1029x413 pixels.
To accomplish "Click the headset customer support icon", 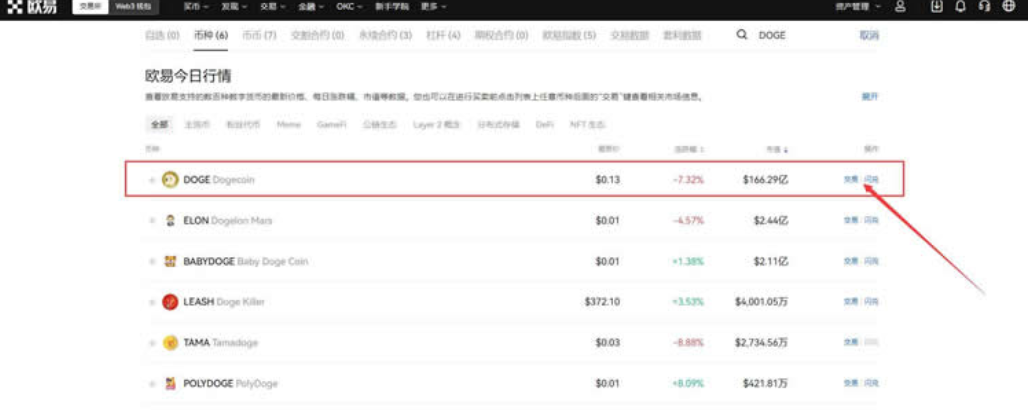I will coord(984,7).
